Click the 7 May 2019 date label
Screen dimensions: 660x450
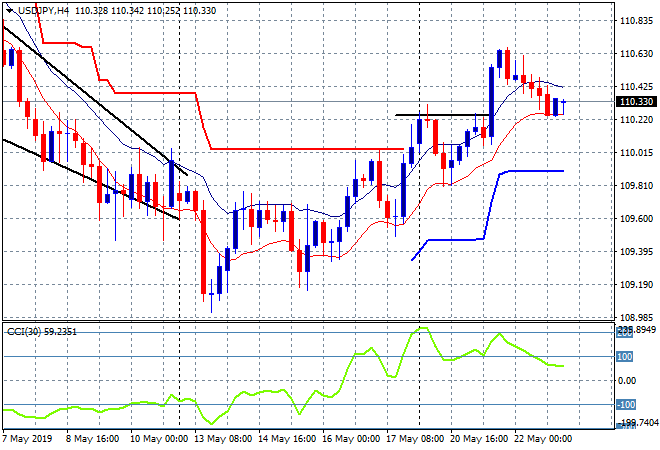tap(27, 439)
